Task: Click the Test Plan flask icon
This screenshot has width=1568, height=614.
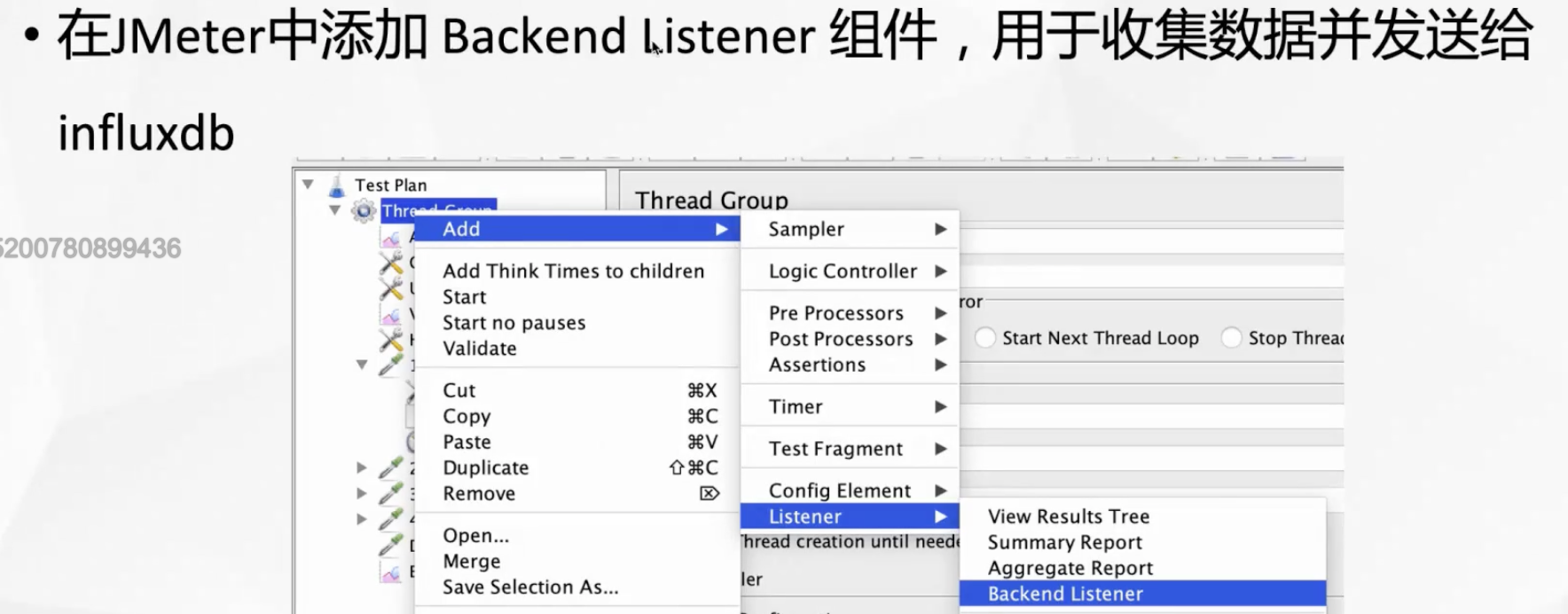Action: pos(337,185)
